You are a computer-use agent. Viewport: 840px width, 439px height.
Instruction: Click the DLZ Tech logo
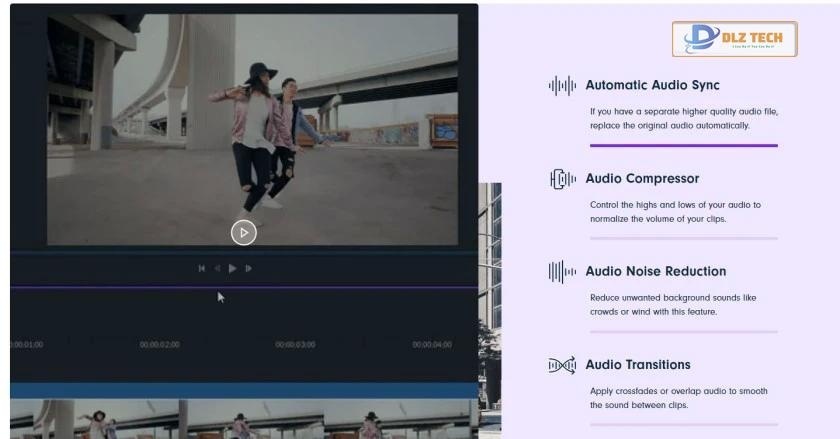point(735,39)
